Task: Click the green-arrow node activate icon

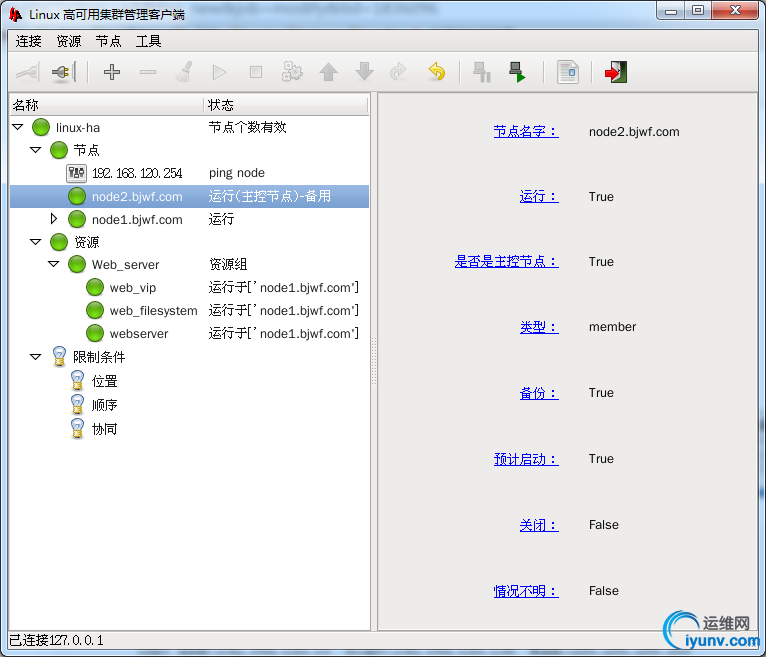Action: click(x=517, y=72)
